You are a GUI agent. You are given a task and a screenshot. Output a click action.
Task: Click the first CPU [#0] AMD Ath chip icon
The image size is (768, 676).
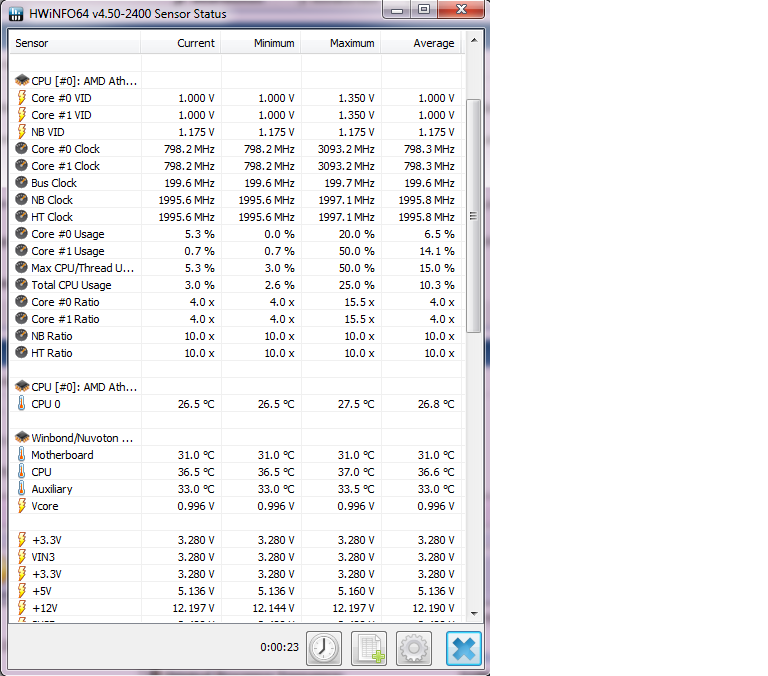click(22, 80)
